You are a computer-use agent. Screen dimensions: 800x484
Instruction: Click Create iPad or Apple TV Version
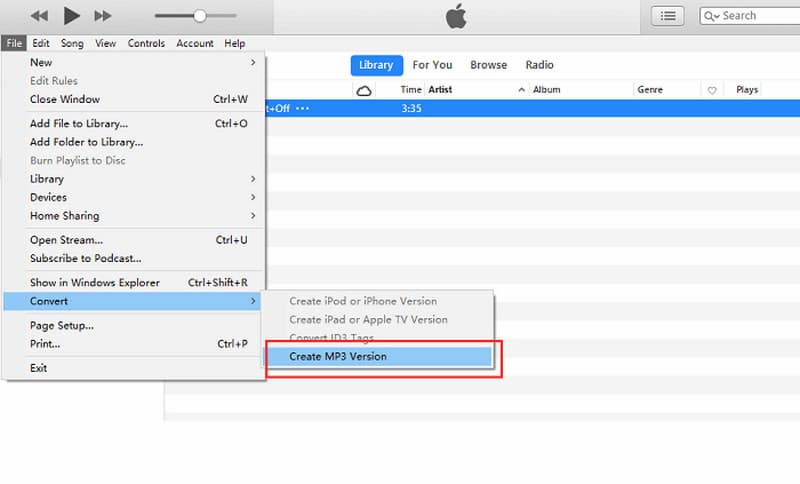pyautogui.click(x=379, y=320)
